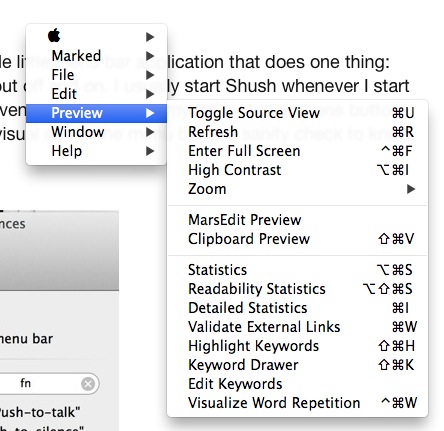Viewport: 444px width, 431px height.
Task: Select Clipboard Preview
Action: [297, 239]
